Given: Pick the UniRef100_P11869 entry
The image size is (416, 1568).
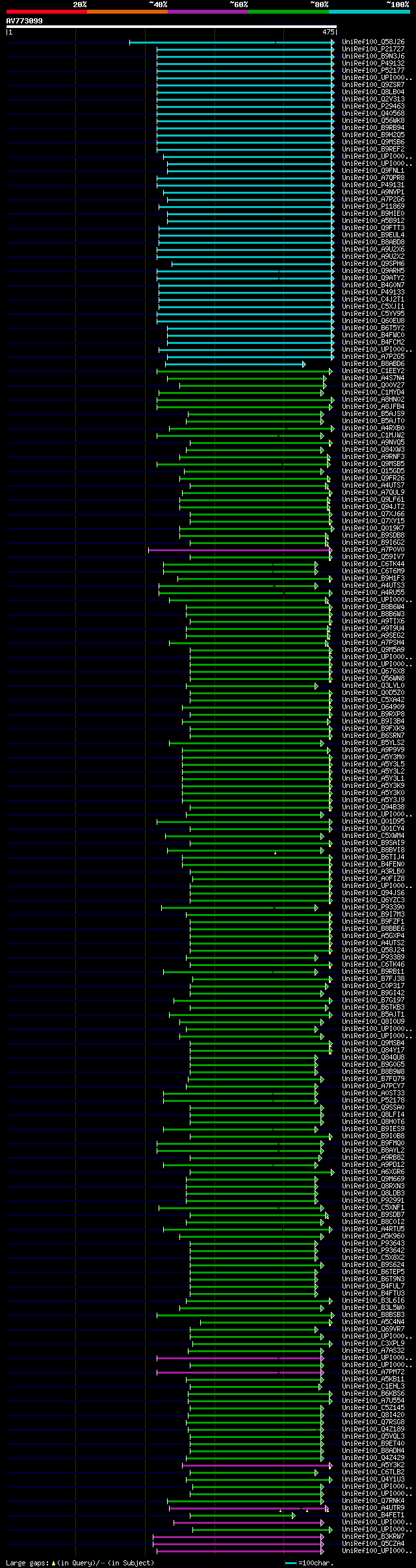Looking at the screenshot, I should (373, 207).
